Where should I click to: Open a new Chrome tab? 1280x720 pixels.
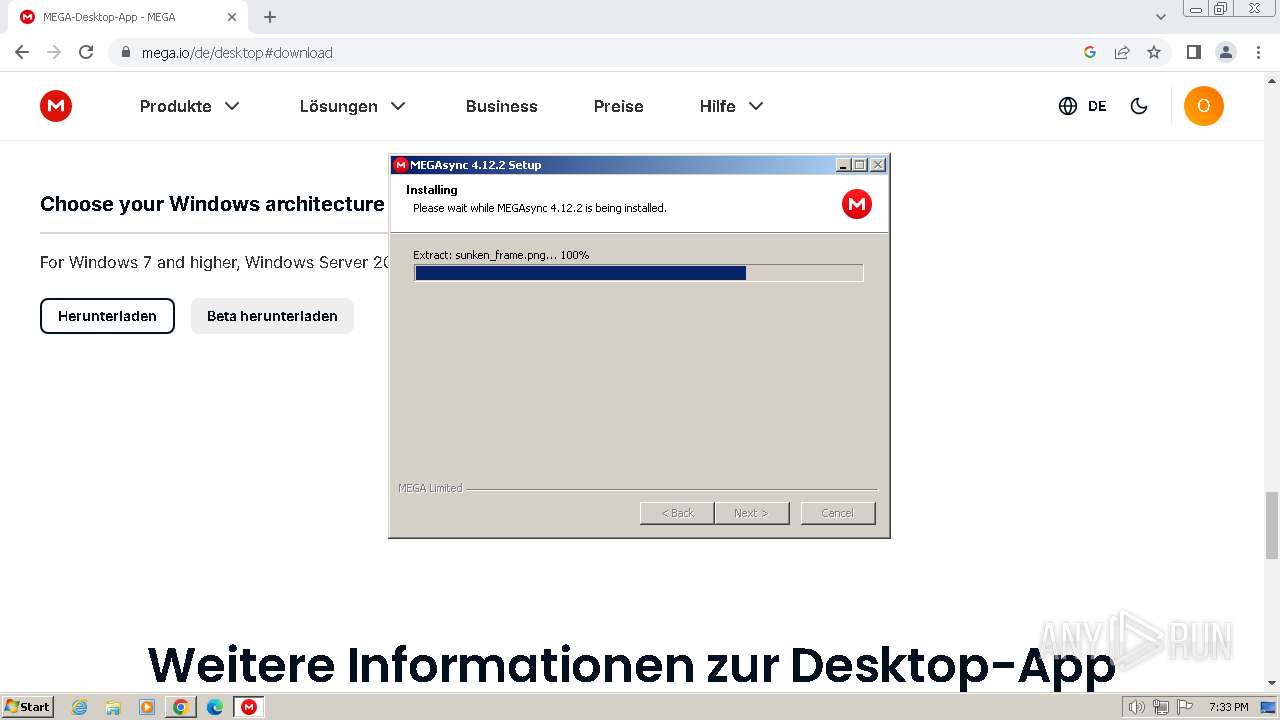tap(270, 17)
